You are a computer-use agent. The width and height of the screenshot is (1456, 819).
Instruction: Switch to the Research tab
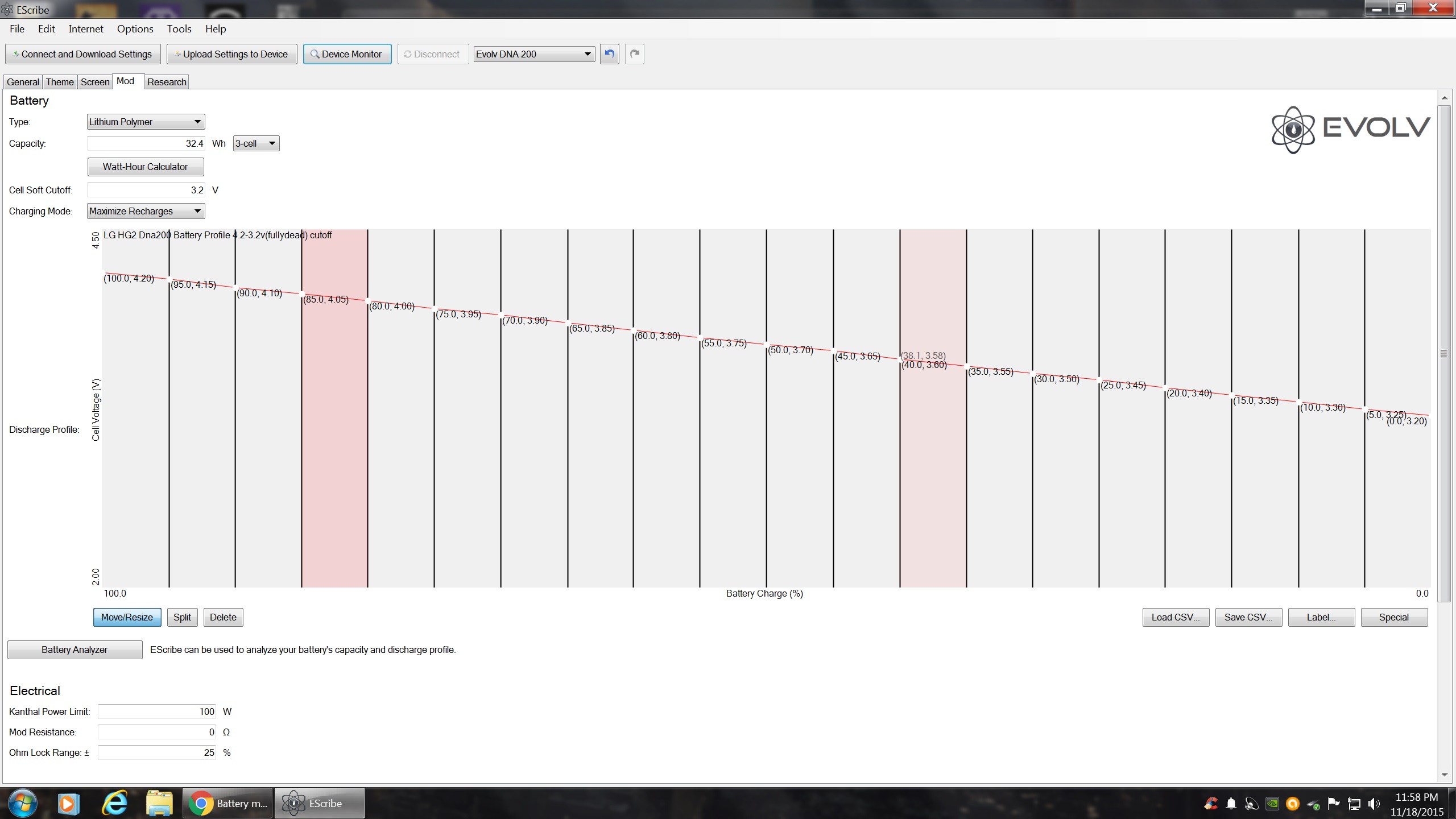tap(167, 82)
